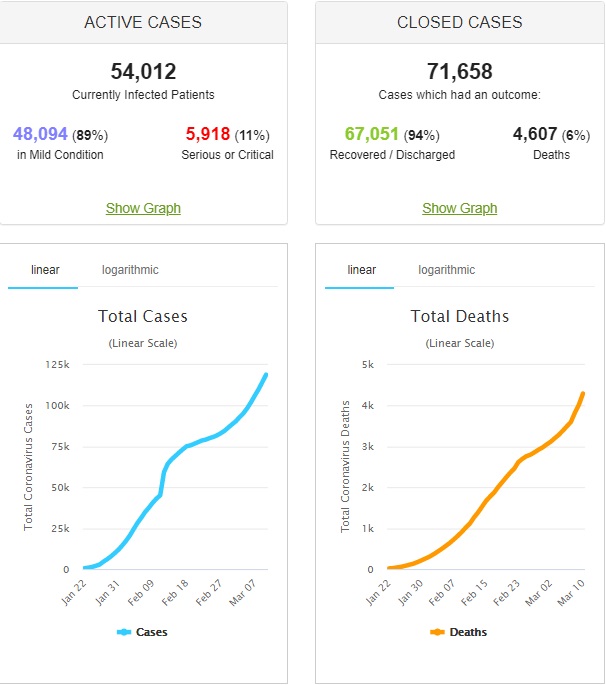
Task: Click the 54,012 currently infected total
Action: [143, 72]
